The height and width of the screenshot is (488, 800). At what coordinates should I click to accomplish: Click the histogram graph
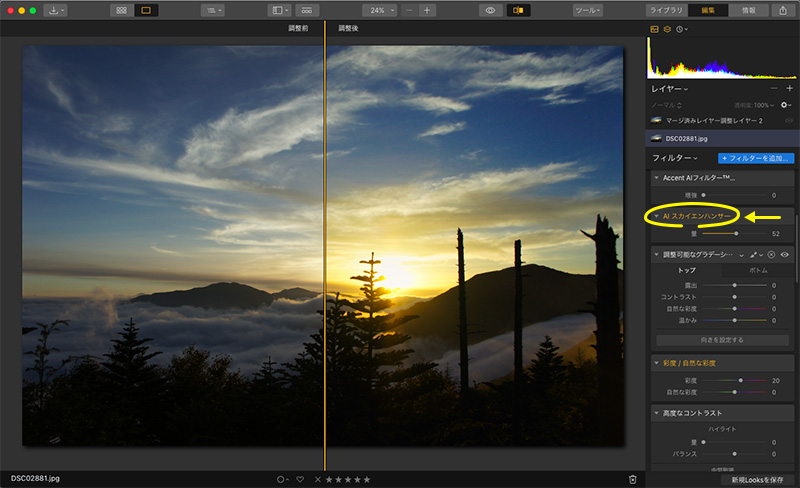tap(721, 58)
